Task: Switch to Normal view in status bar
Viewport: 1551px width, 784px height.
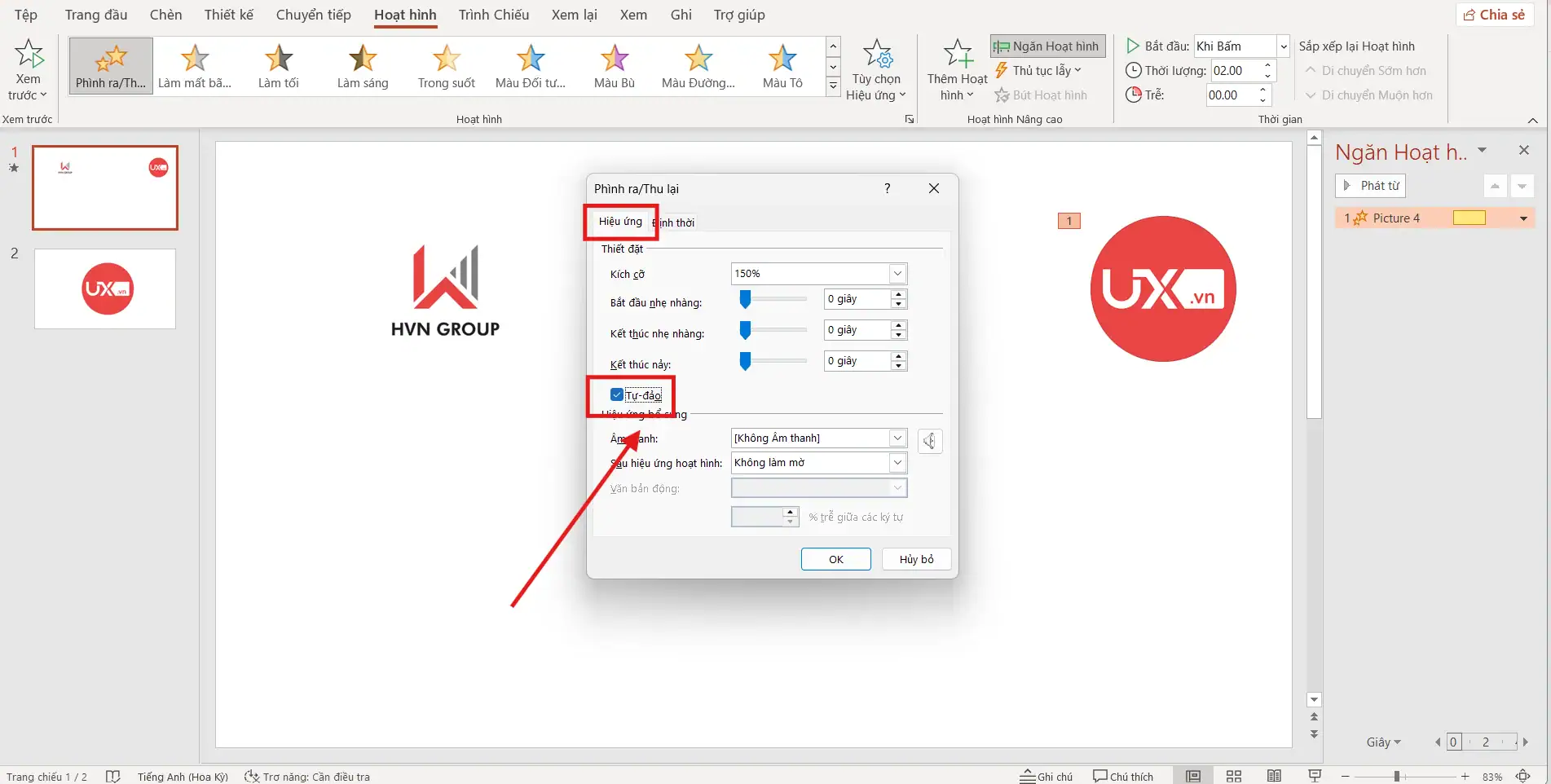Action: (x=1193, y=776)
